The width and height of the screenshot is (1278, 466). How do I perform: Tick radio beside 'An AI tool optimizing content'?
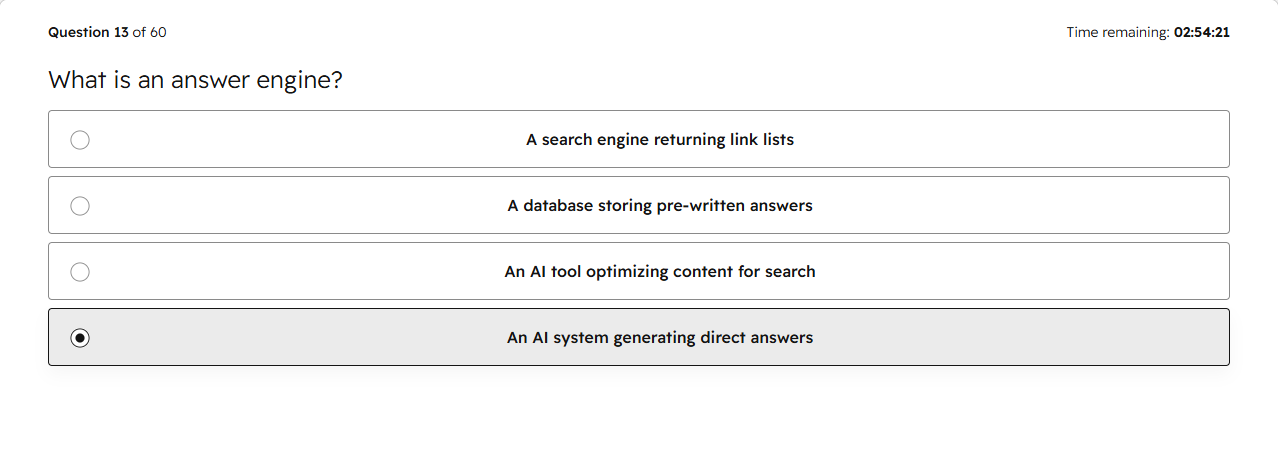[x=80, y=272]
